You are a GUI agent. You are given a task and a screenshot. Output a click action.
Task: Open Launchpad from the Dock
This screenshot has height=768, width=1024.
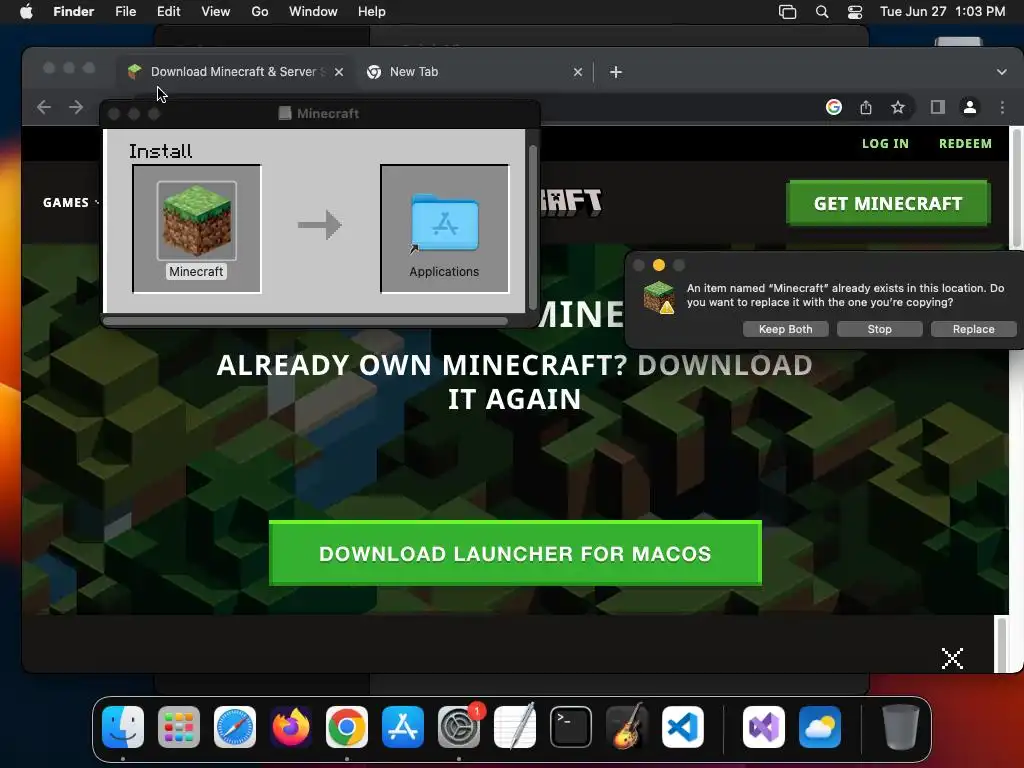click(179, 727)
